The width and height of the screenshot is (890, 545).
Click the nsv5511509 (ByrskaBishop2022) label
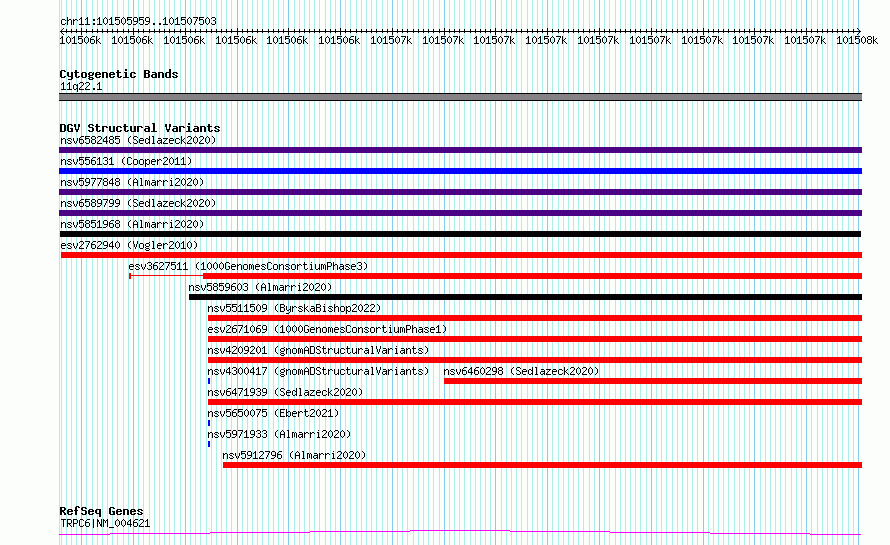(294, 308)
